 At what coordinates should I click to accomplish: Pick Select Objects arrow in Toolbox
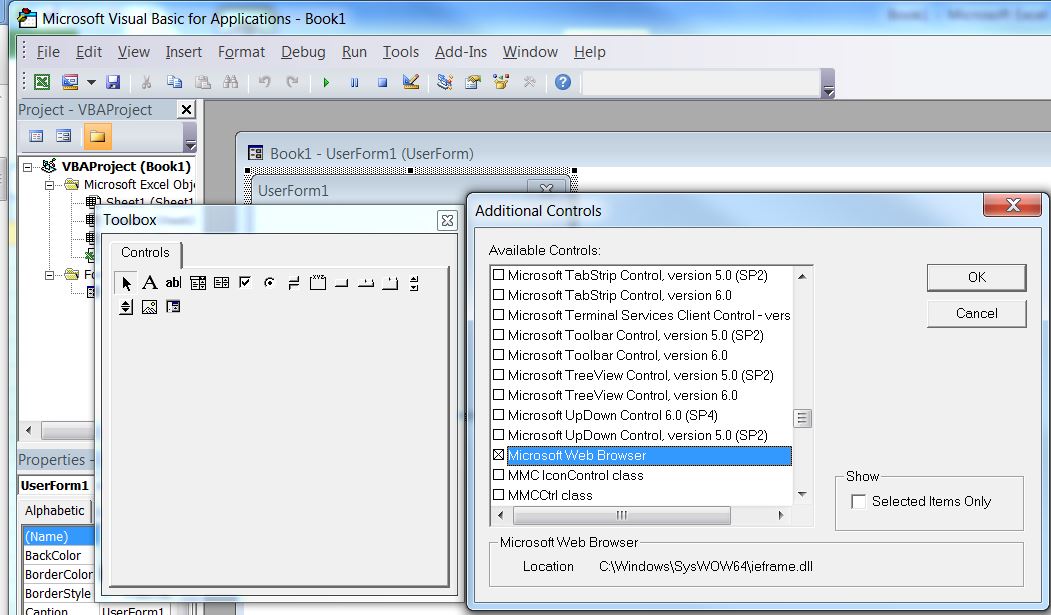(126, 283)
